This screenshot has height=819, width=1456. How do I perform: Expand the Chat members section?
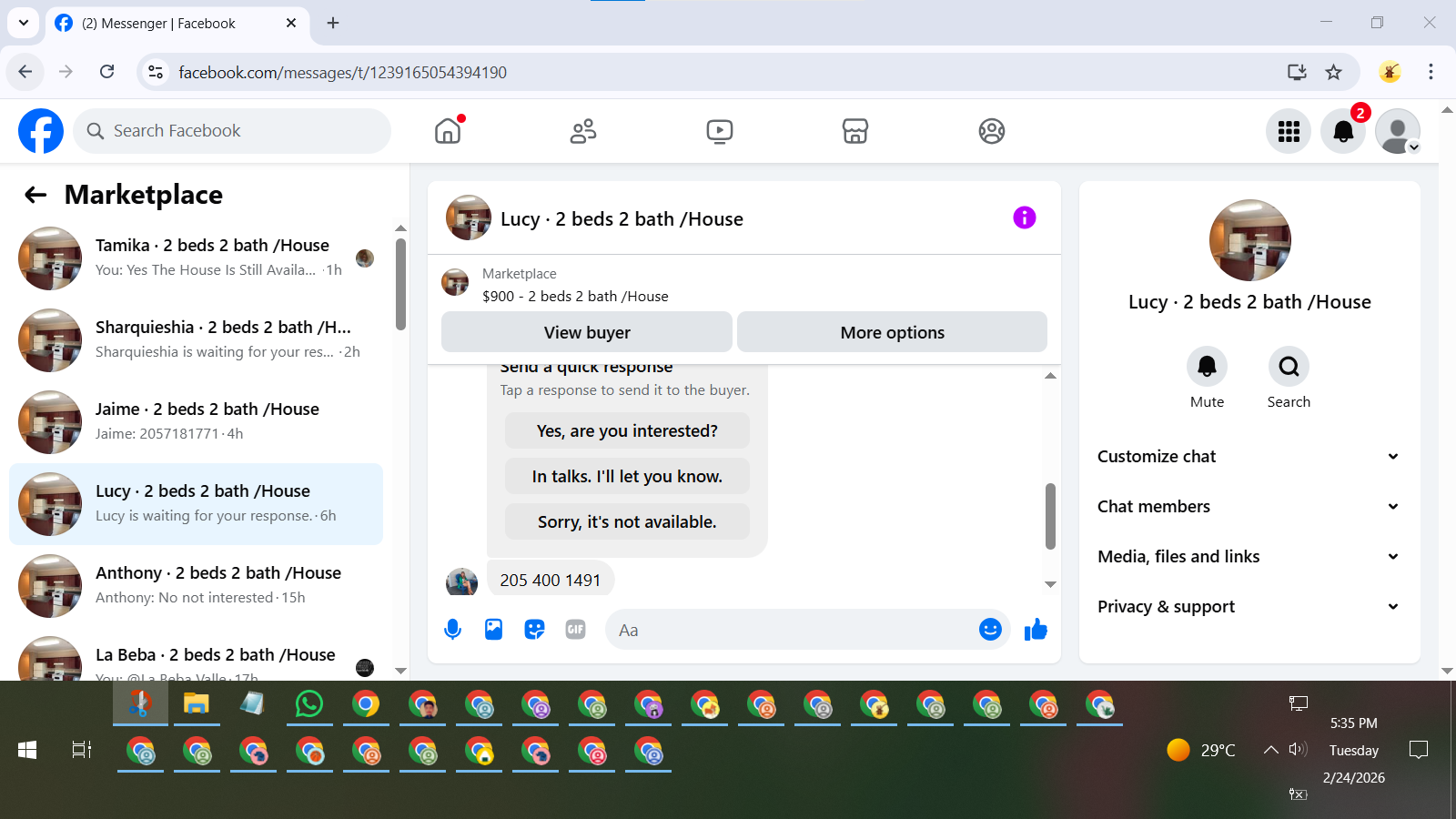point(1248,506)
